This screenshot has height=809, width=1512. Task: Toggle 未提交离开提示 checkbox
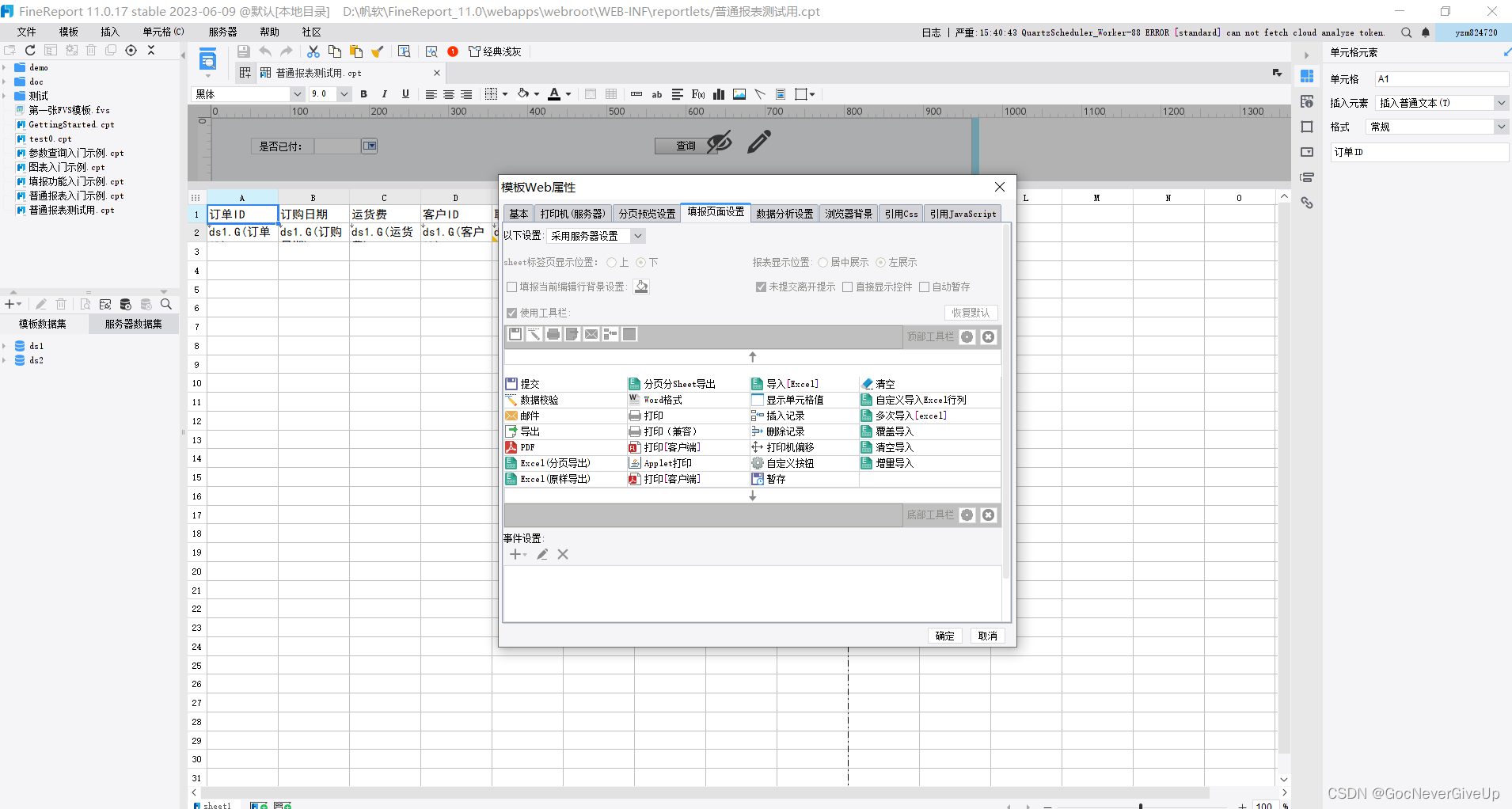(x=761, y=287)
